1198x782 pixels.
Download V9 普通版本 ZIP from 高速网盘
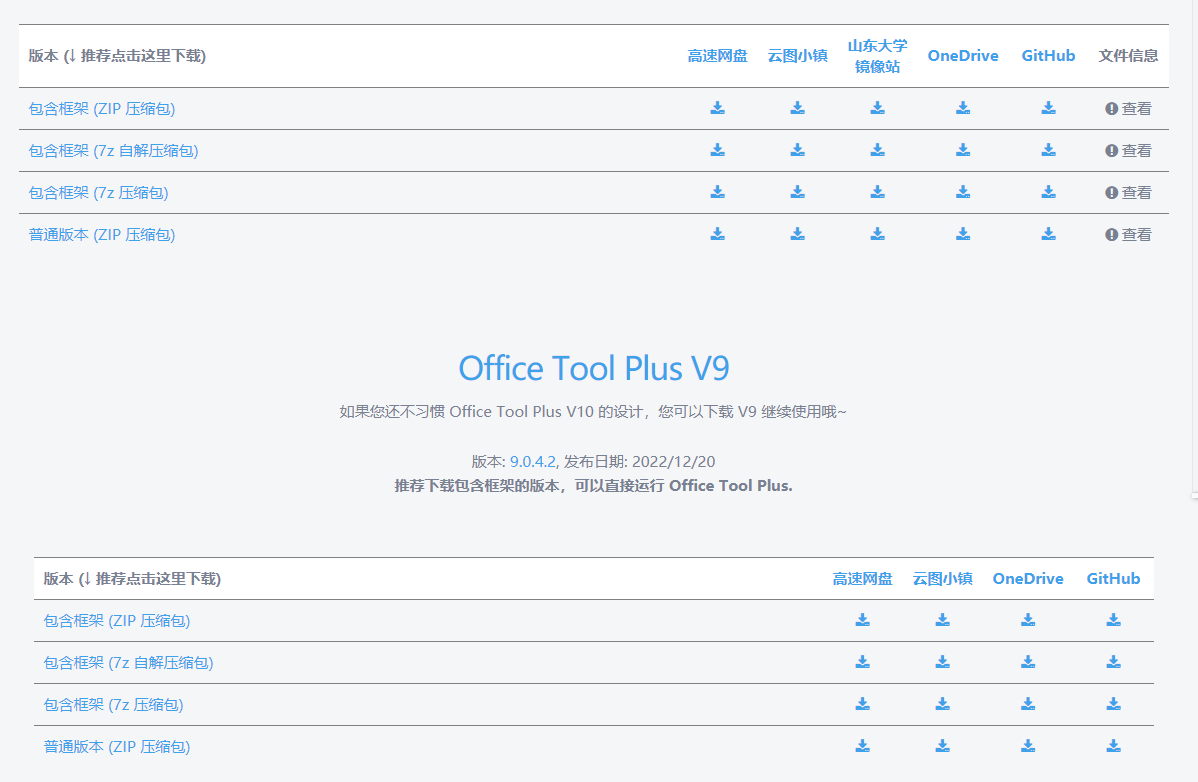click(x=863, y=746)
